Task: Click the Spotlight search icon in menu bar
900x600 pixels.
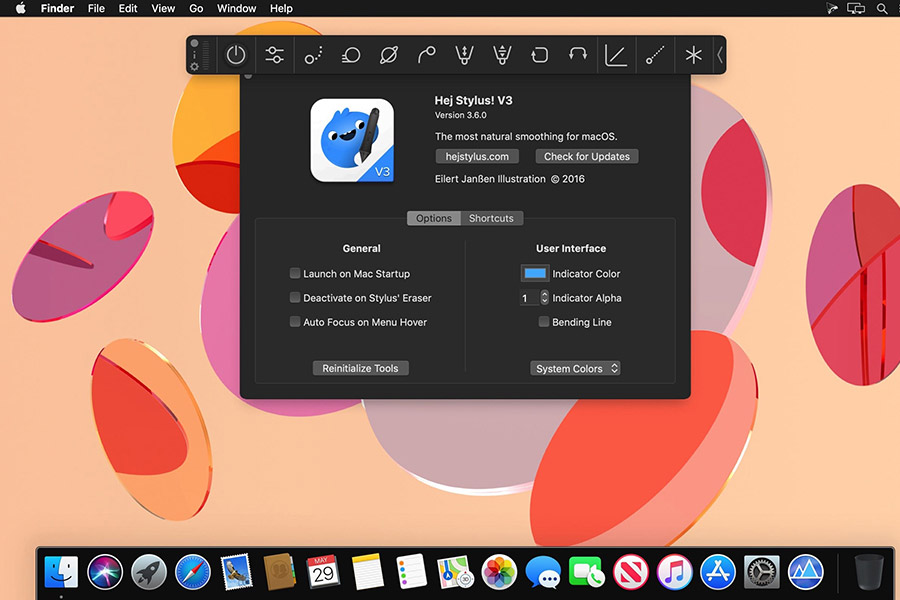Action: (882, 8)
